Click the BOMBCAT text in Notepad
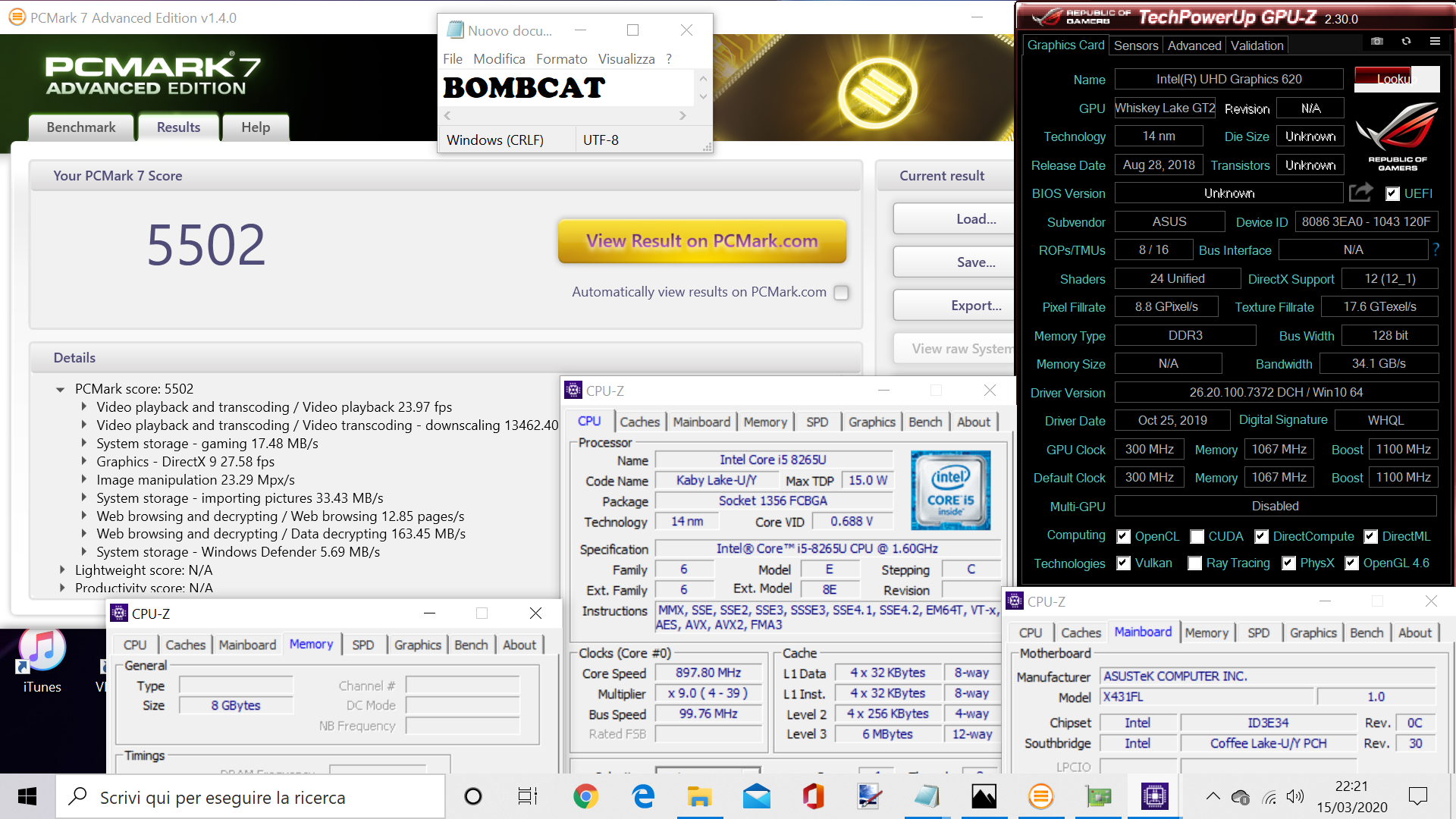The image size is (1456, 819). tap(524, 88)
